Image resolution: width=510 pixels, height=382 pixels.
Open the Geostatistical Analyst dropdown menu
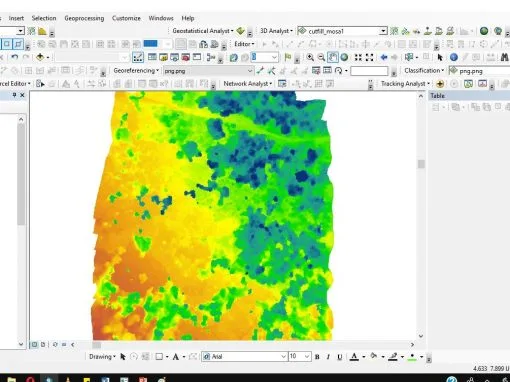coord(203,31)
